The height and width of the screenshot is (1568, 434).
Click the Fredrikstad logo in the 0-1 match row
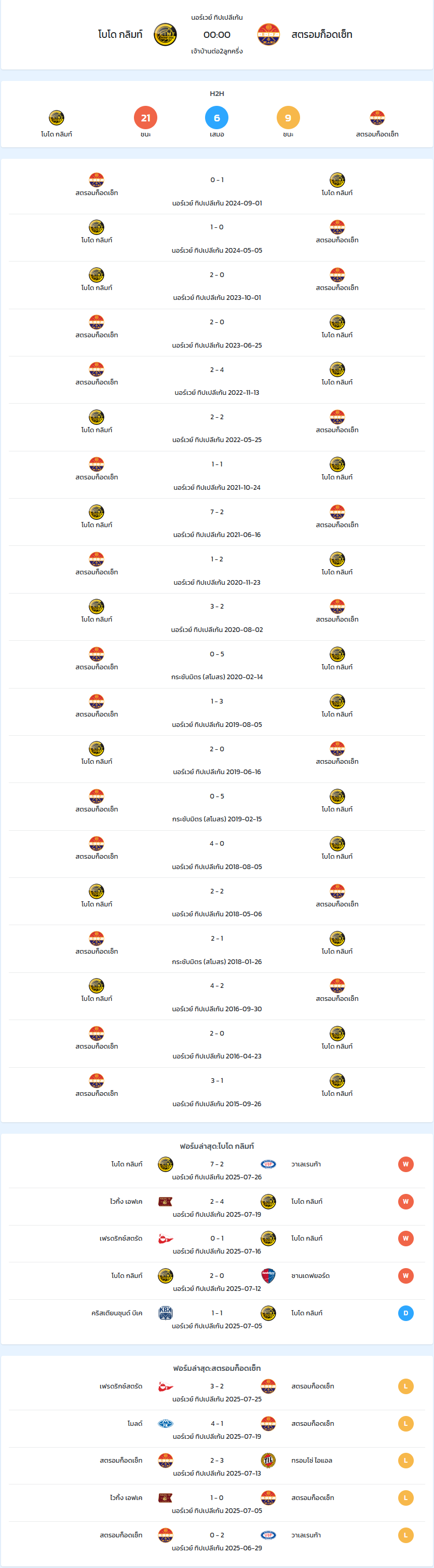coord(166,1238)
